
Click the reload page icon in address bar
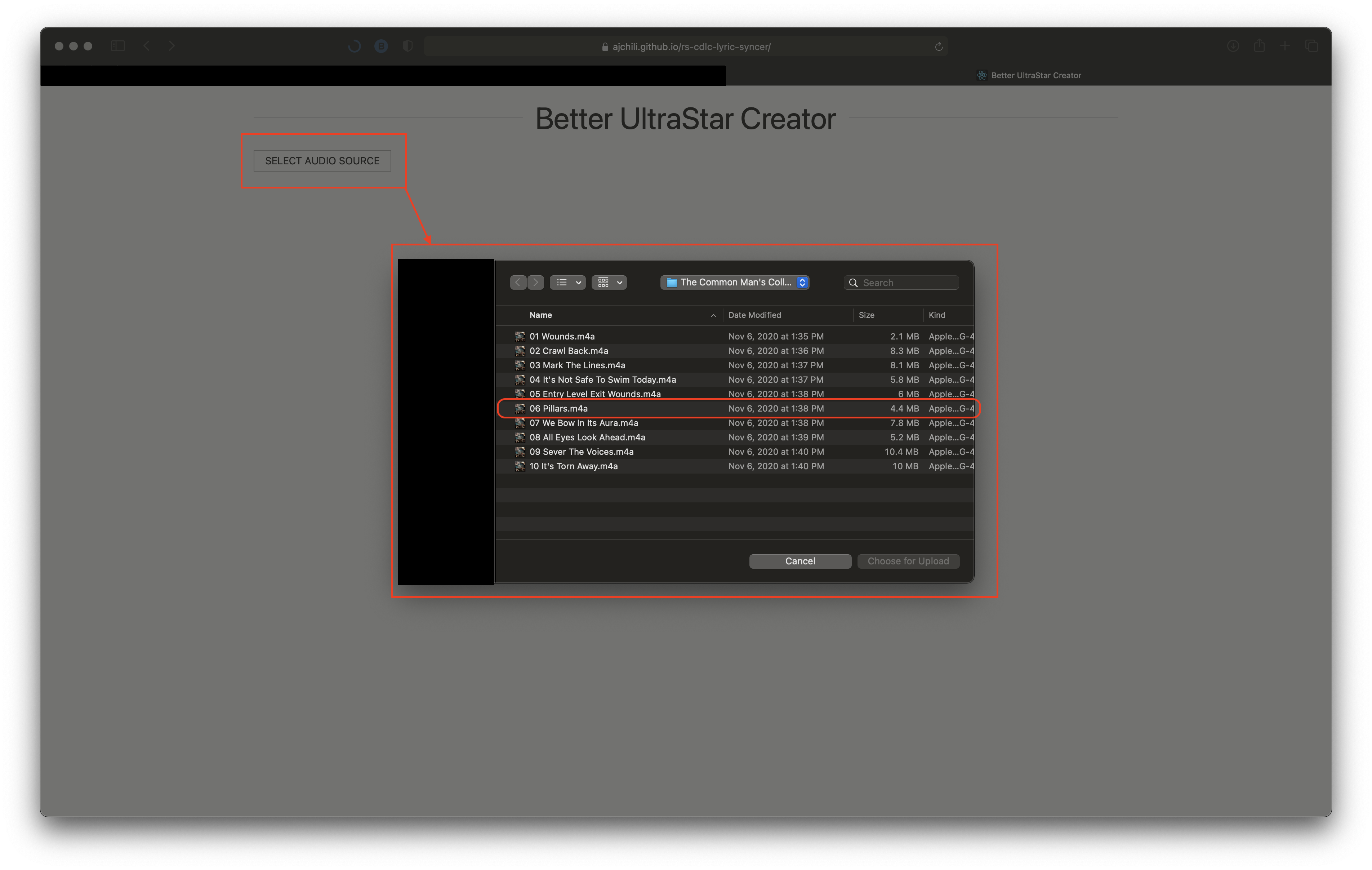(939, 47)
